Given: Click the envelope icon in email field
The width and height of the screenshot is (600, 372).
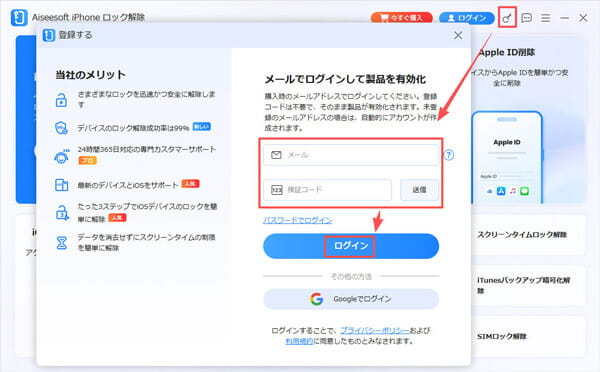Looking at the screenshot, I should (x=276, y=155).
